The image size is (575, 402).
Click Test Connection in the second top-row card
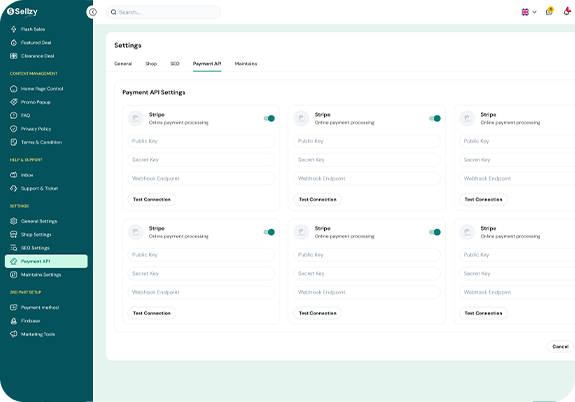(318, 199)
